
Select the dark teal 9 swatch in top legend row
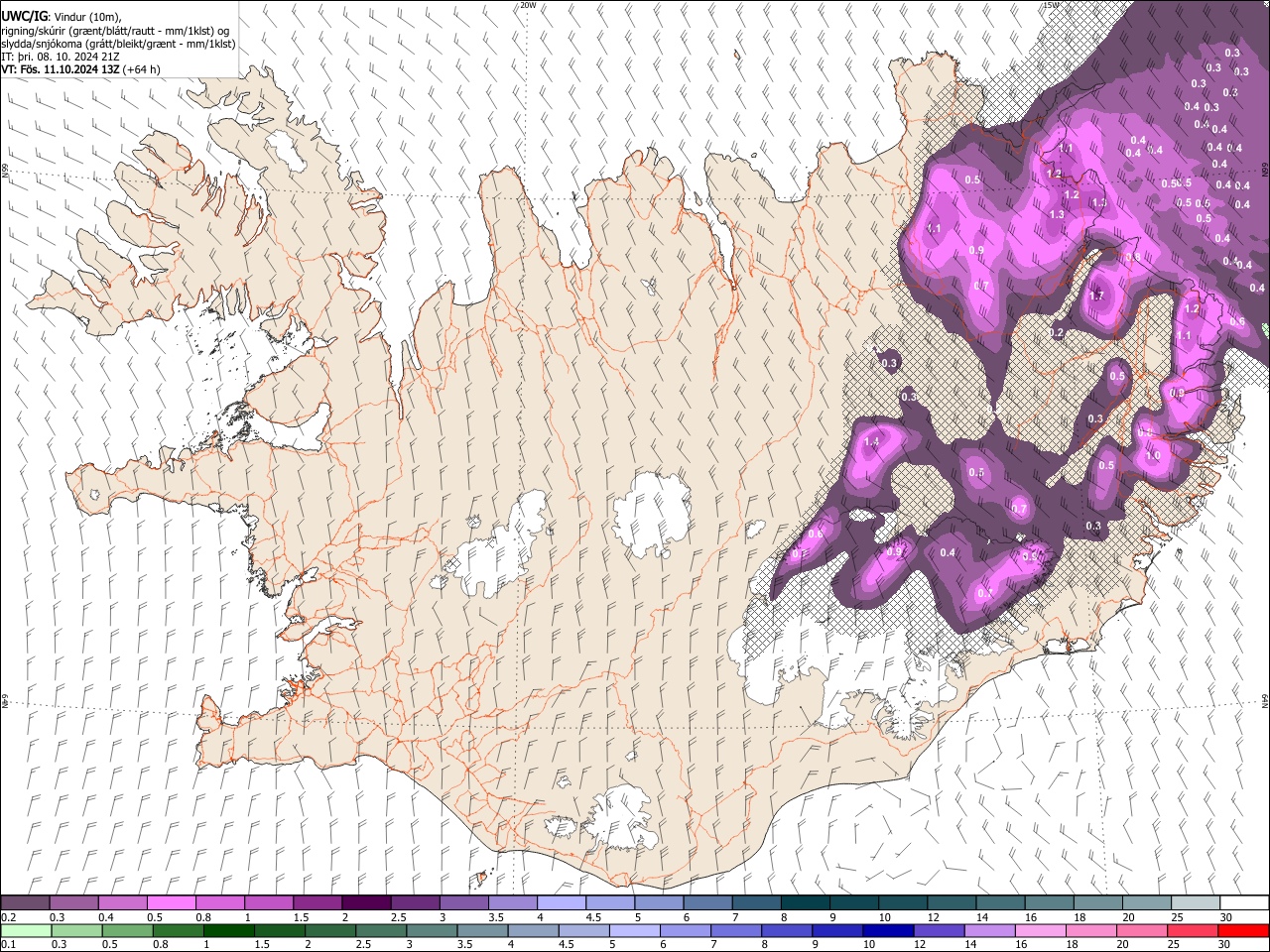pyautogui.click(x=854, y=903)
